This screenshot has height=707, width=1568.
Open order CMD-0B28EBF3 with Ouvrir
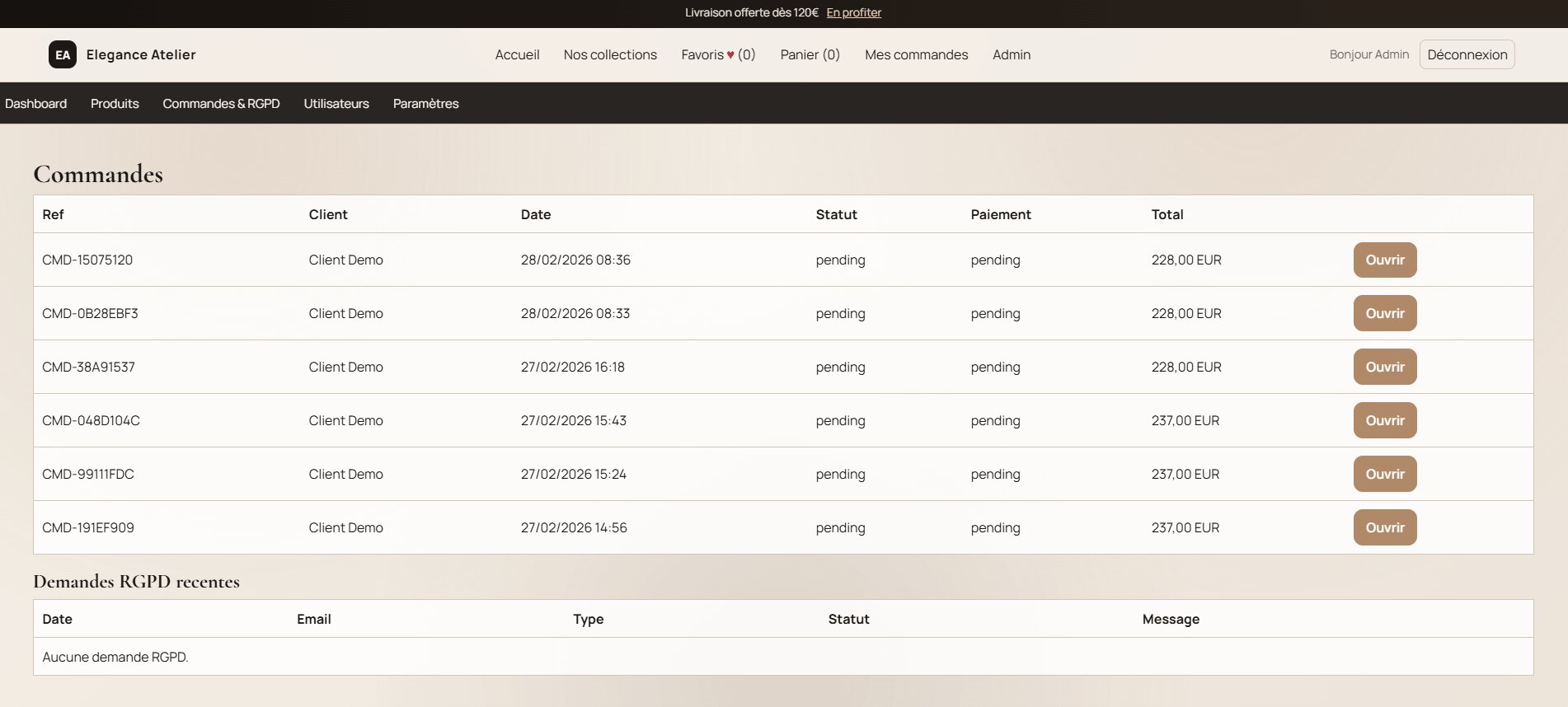pos(1385,313)
